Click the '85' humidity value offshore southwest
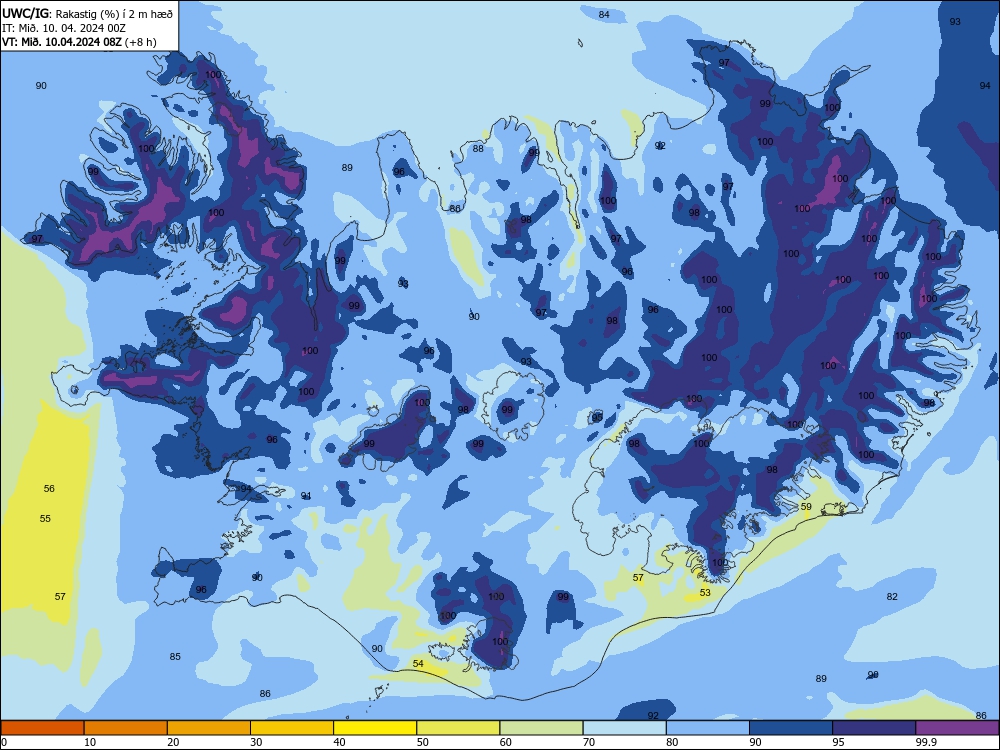 coord(175,656)
